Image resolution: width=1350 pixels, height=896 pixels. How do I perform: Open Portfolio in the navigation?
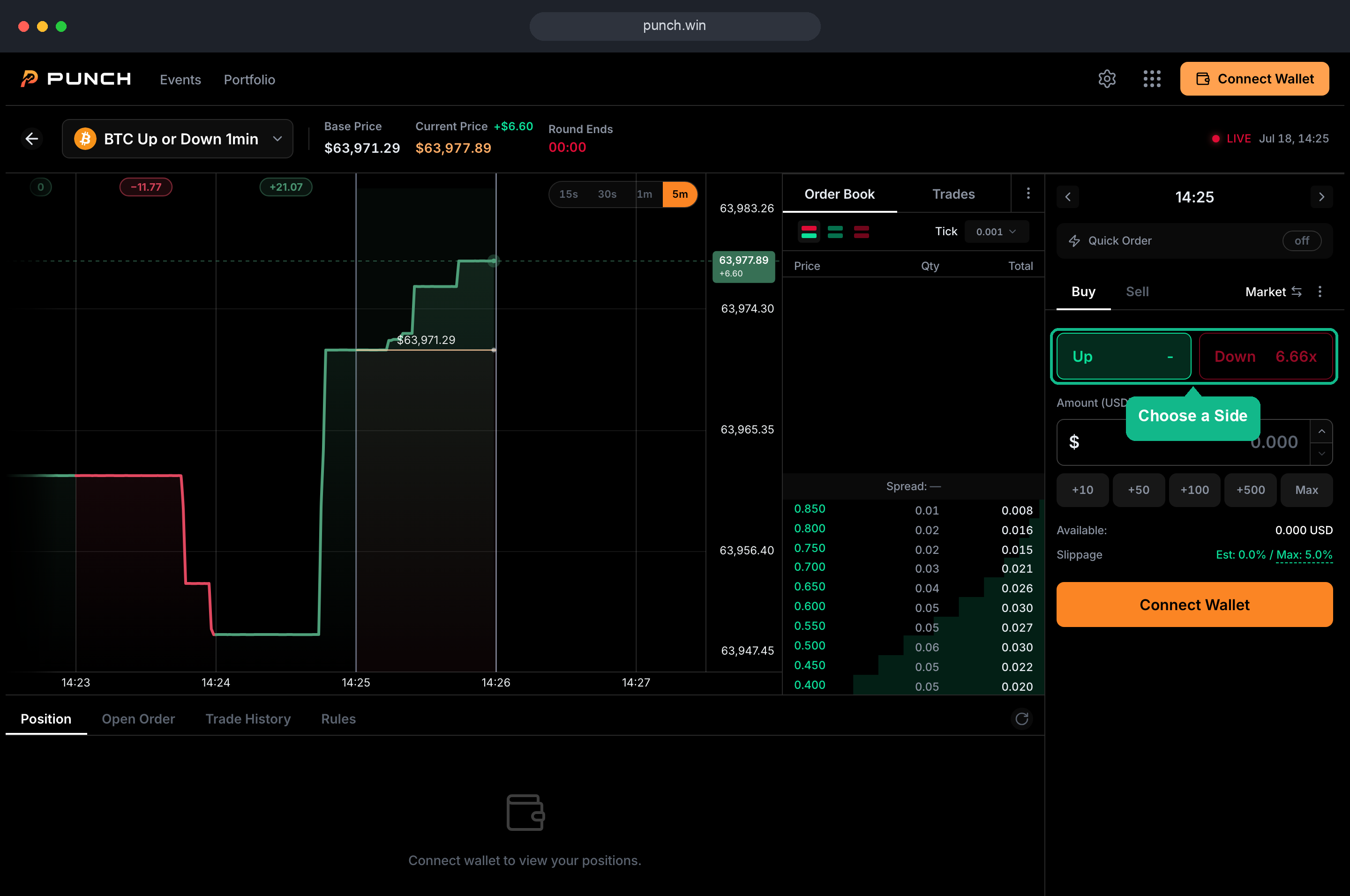[x=249, y=79]
